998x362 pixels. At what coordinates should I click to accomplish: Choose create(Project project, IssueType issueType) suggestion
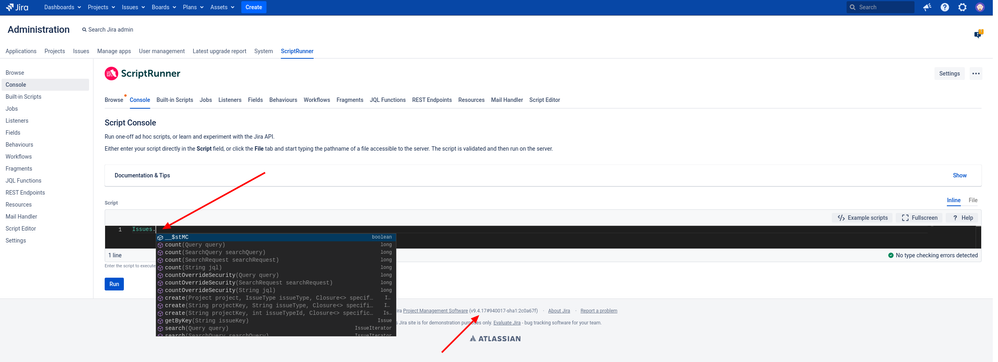(276, 298)
